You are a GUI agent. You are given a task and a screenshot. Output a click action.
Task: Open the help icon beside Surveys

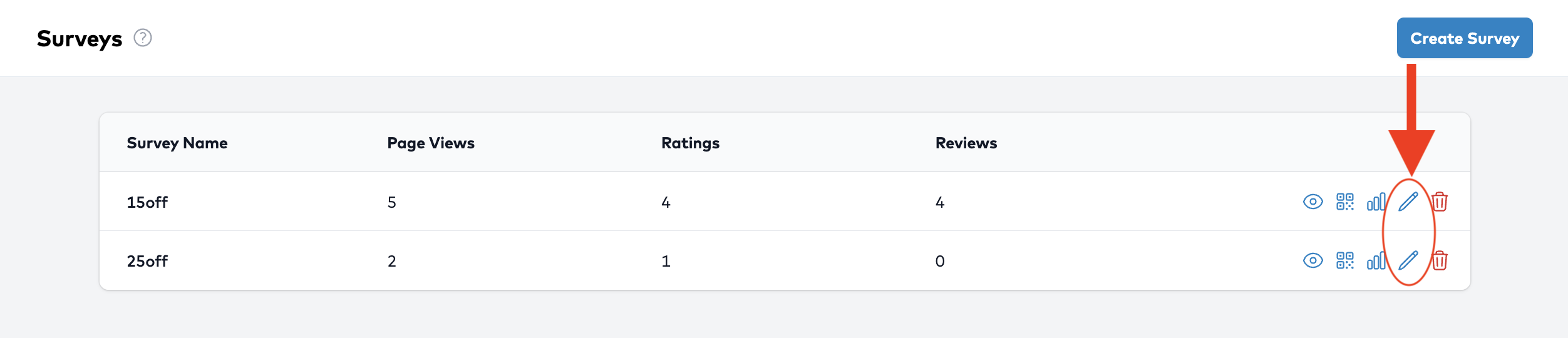(x=143, y=38)
